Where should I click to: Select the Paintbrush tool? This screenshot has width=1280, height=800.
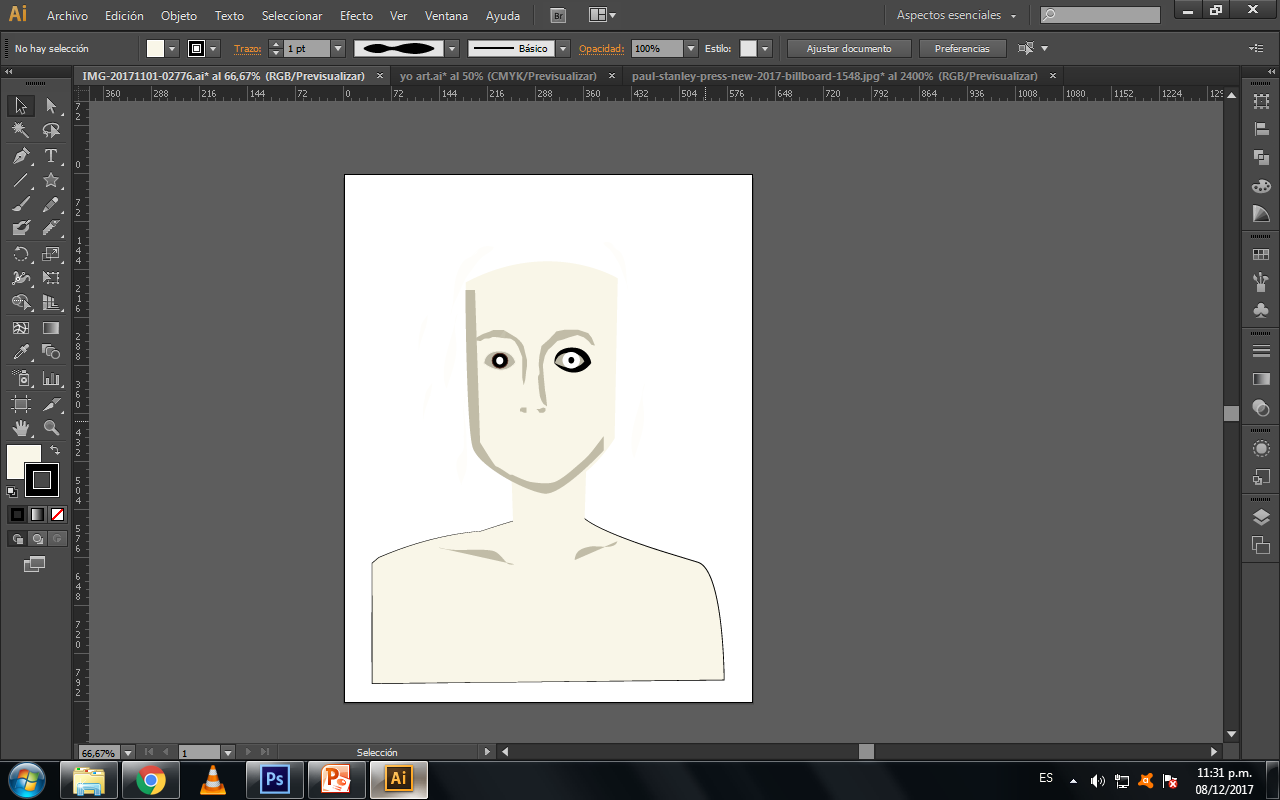click(x=20, y=205)
